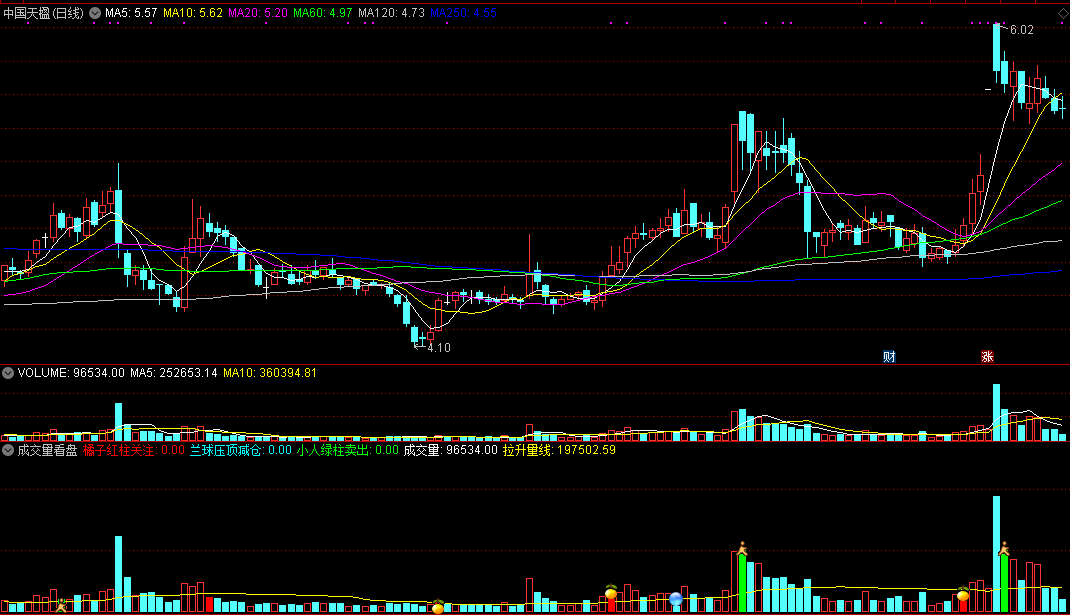Click the 4.10 low price label
Image resolution: width=1070 pixels, height=615 pixels.
pyautogui.click(x=439, y=348)
